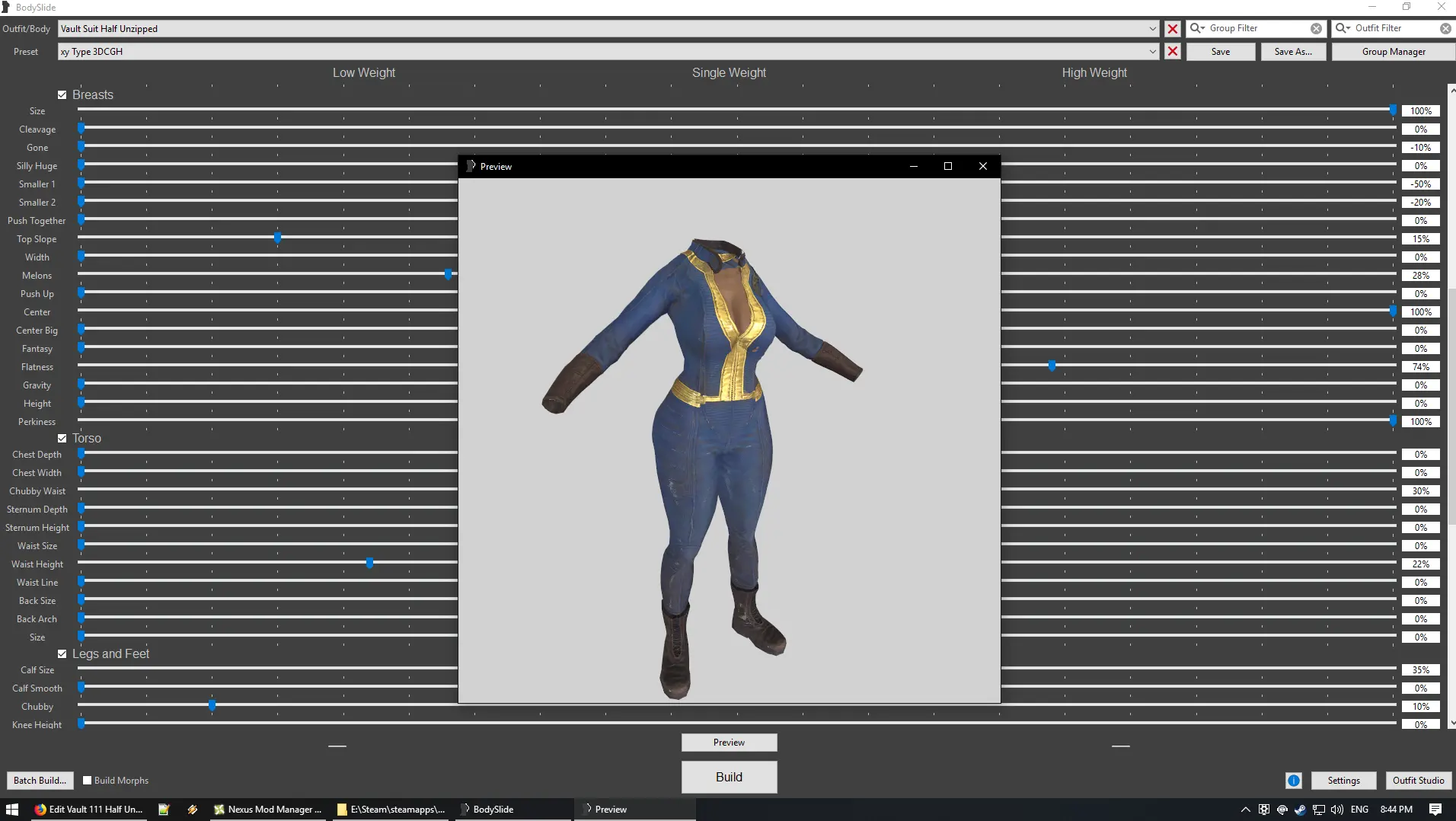The image size is (1456, 821).
Task: Maximize the Preview window
Action: point(948,166)
